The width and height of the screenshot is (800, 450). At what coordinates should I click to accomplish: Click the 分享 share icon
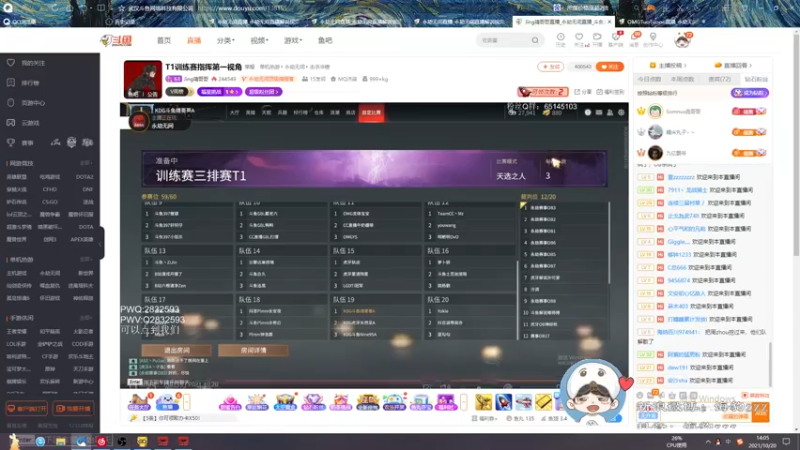coord(583,92)
